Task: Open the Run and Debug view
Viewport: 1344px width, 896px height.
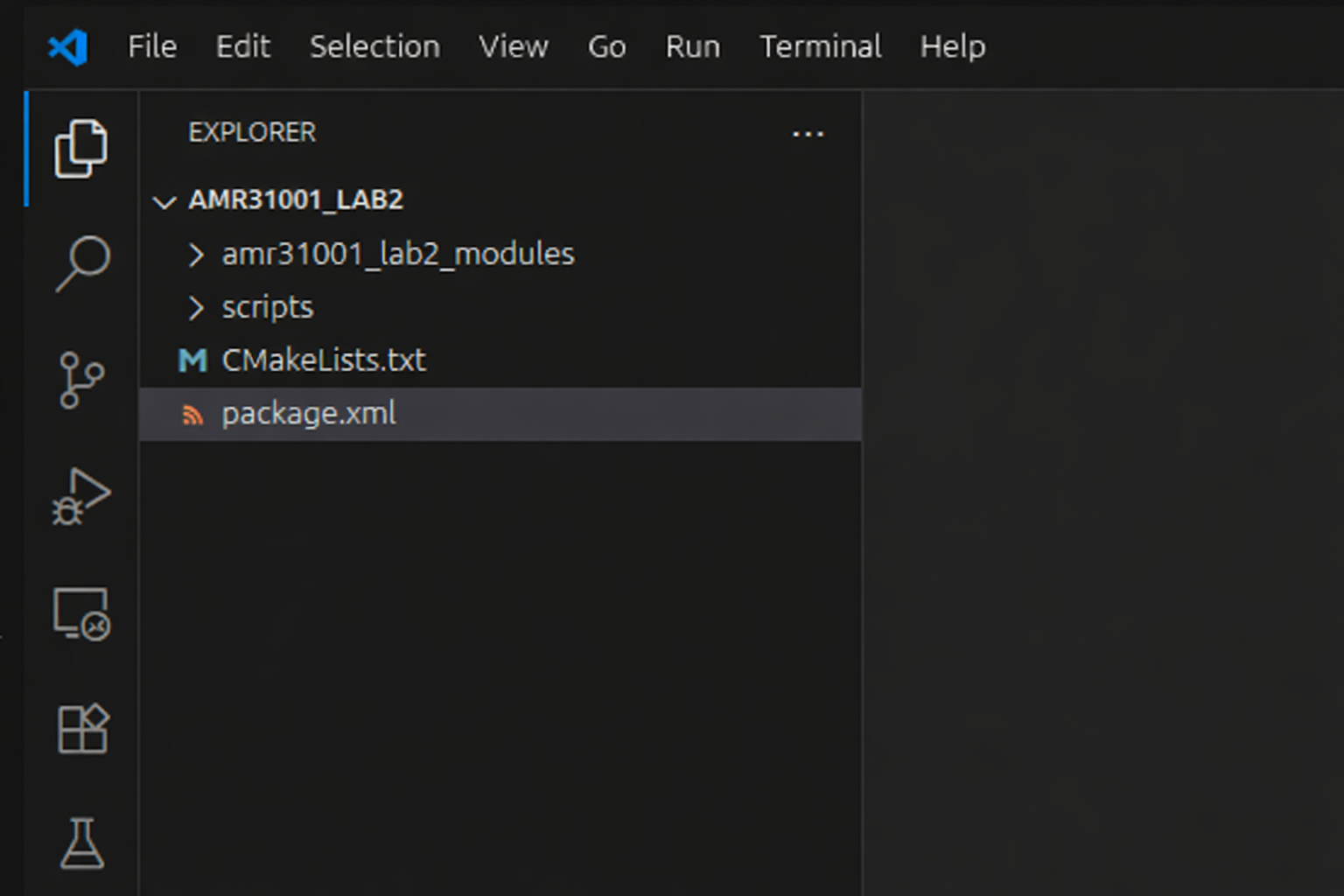Action: pos(81,496)
